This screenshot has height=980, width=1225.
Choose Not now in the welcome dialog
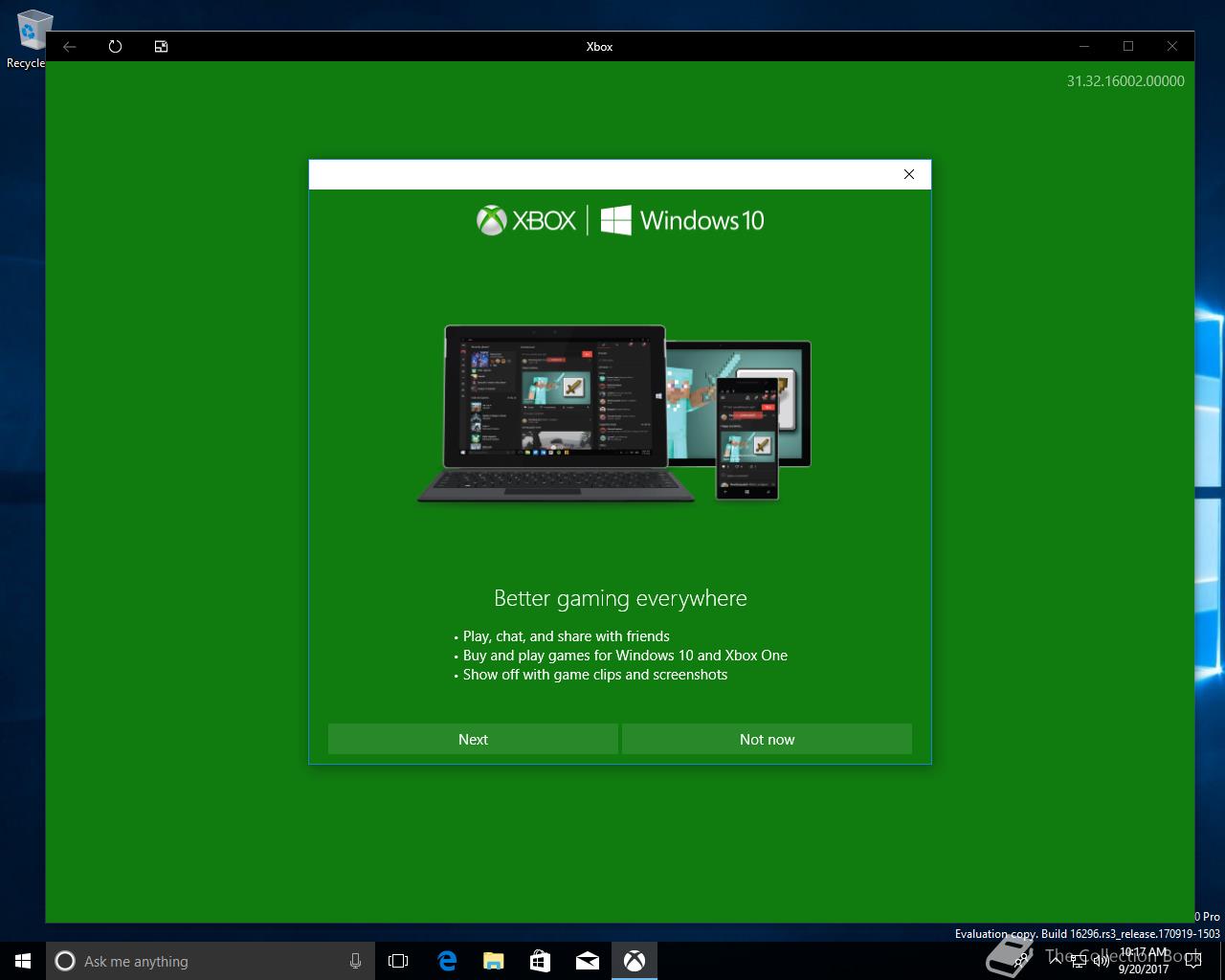[x=767, y=739]
